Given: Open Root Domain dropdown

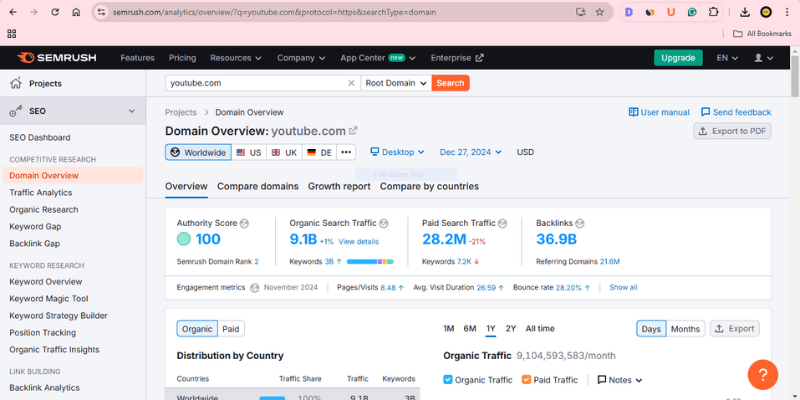Looking at the screenshot, I should click(396, 83).
